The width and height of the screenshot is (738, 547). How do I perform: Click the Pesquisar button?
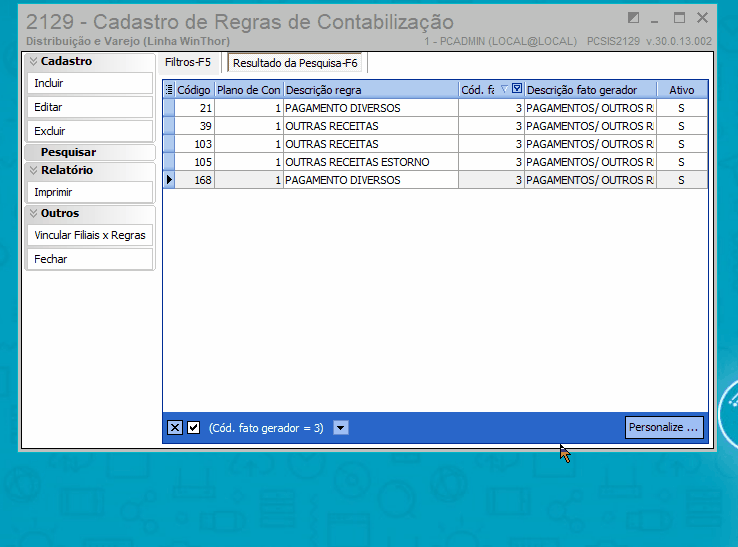pos(90,152)
